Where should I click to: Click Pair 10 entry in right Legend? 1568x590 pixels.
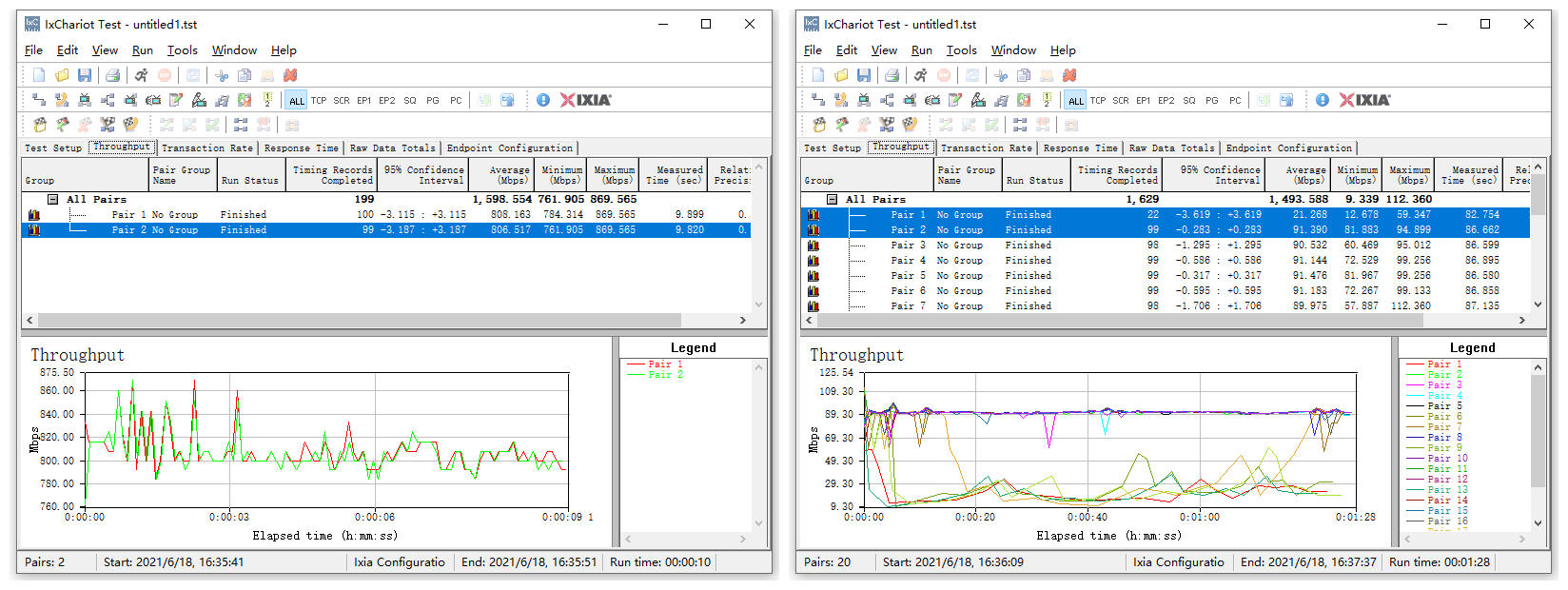click(1437, 459)
